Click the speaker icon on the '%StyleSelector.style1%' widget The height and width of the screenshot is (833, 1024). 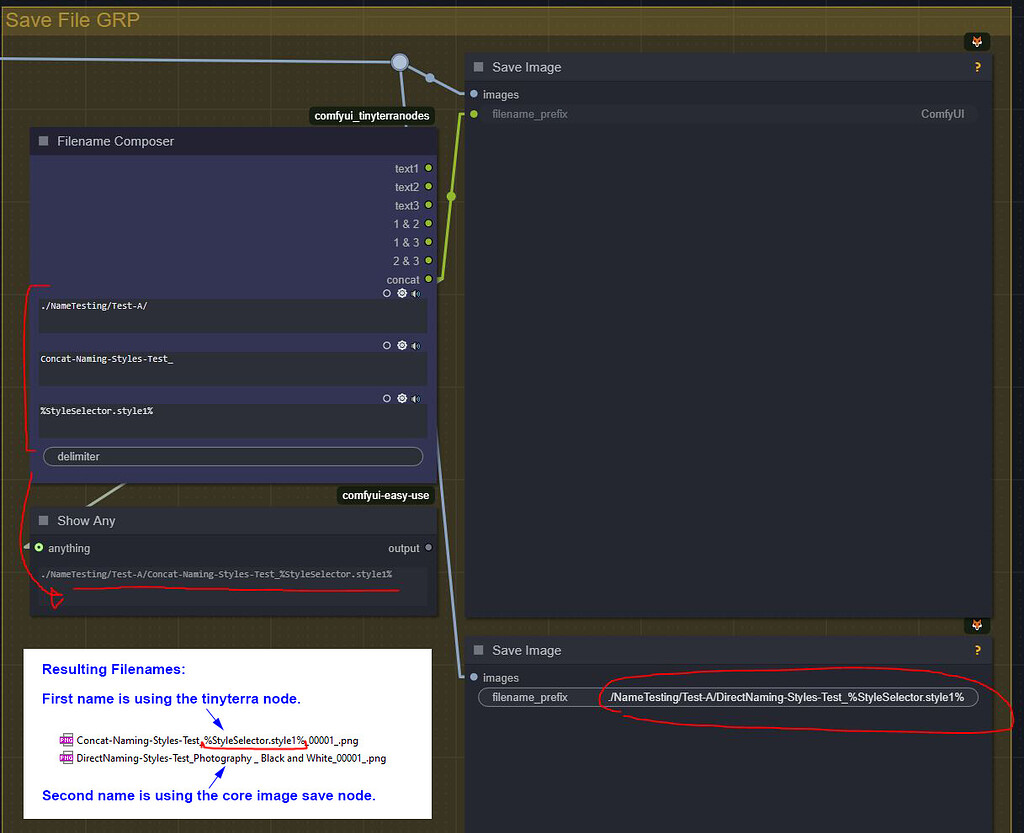click(415, 398)
